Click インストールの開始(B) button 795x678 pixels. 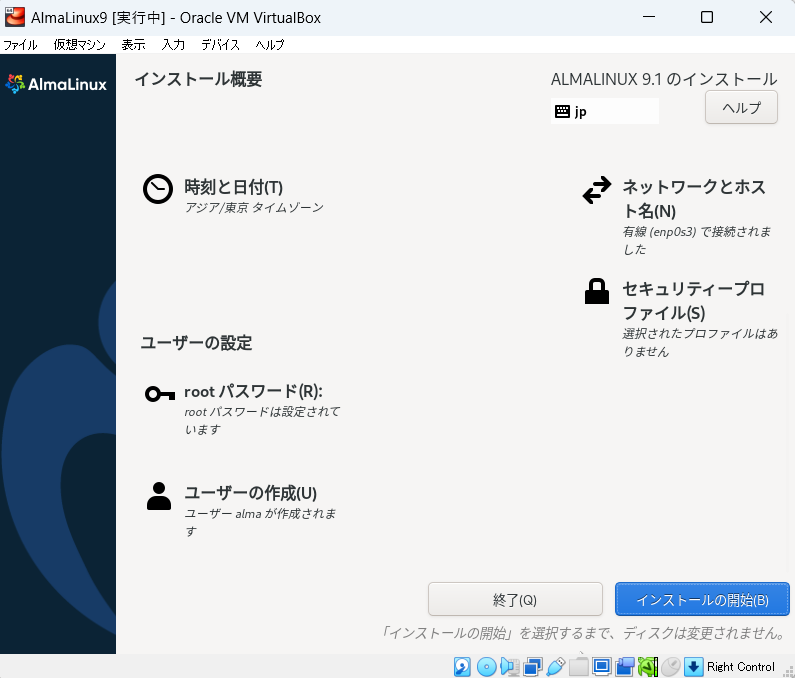pos(702,599)
